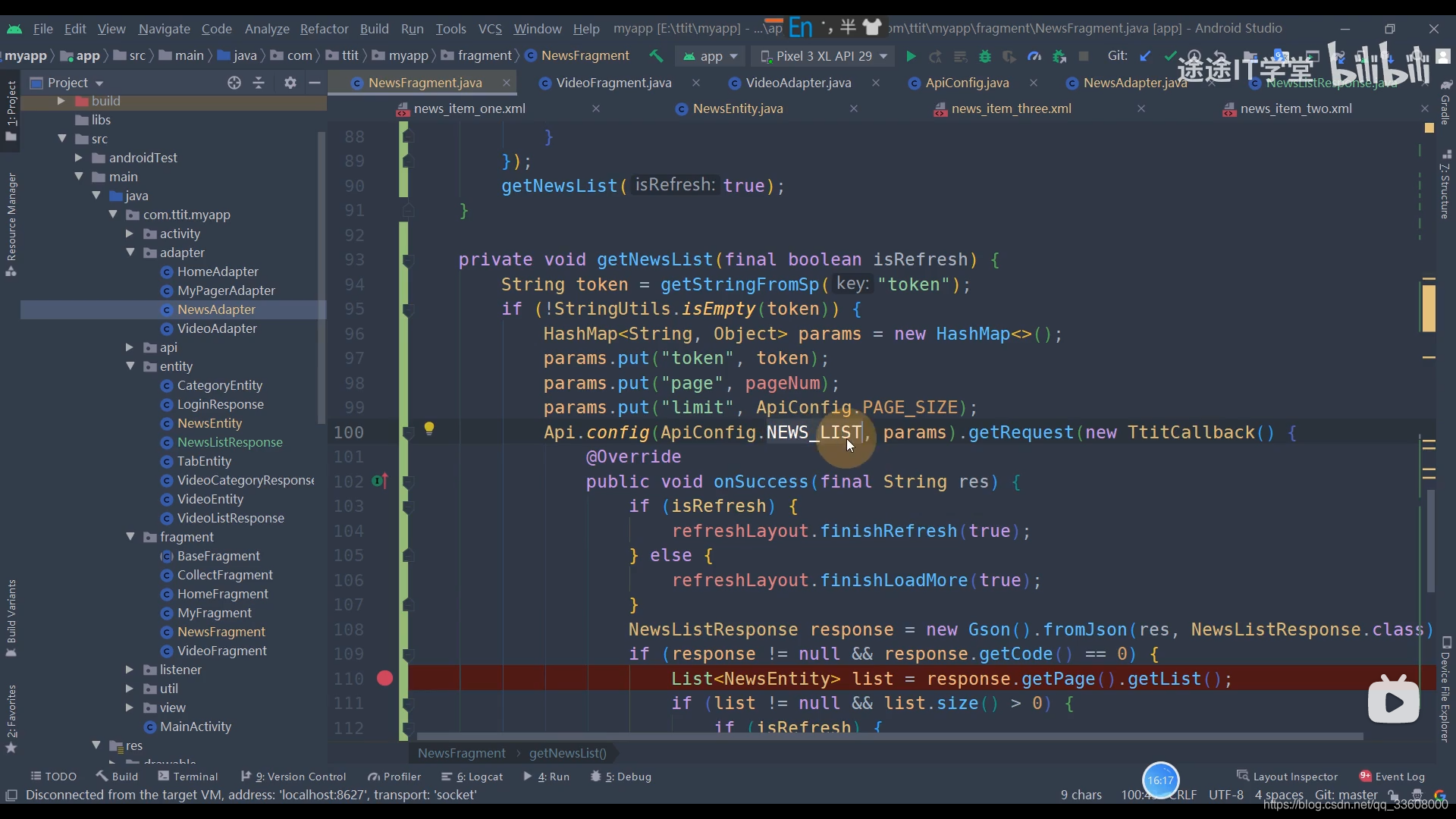Click the Profile app gauge icon
Image resolution: width=1456 pixels, height=819 pixels.
[1034, 56]
